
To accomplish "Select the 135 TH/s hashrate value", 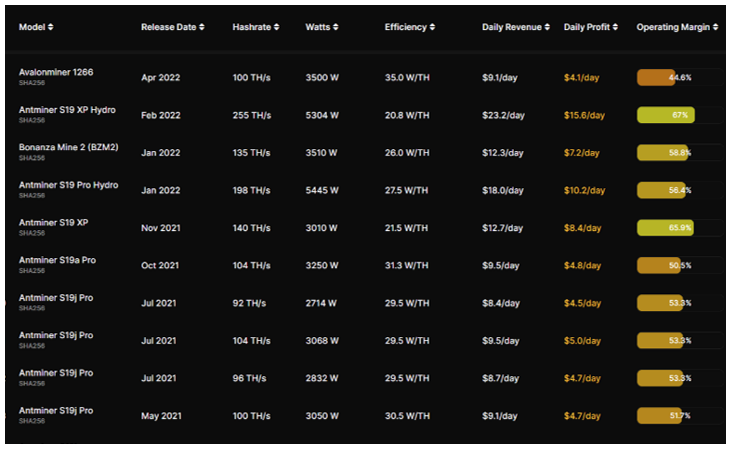I will [x=251, y=152].
